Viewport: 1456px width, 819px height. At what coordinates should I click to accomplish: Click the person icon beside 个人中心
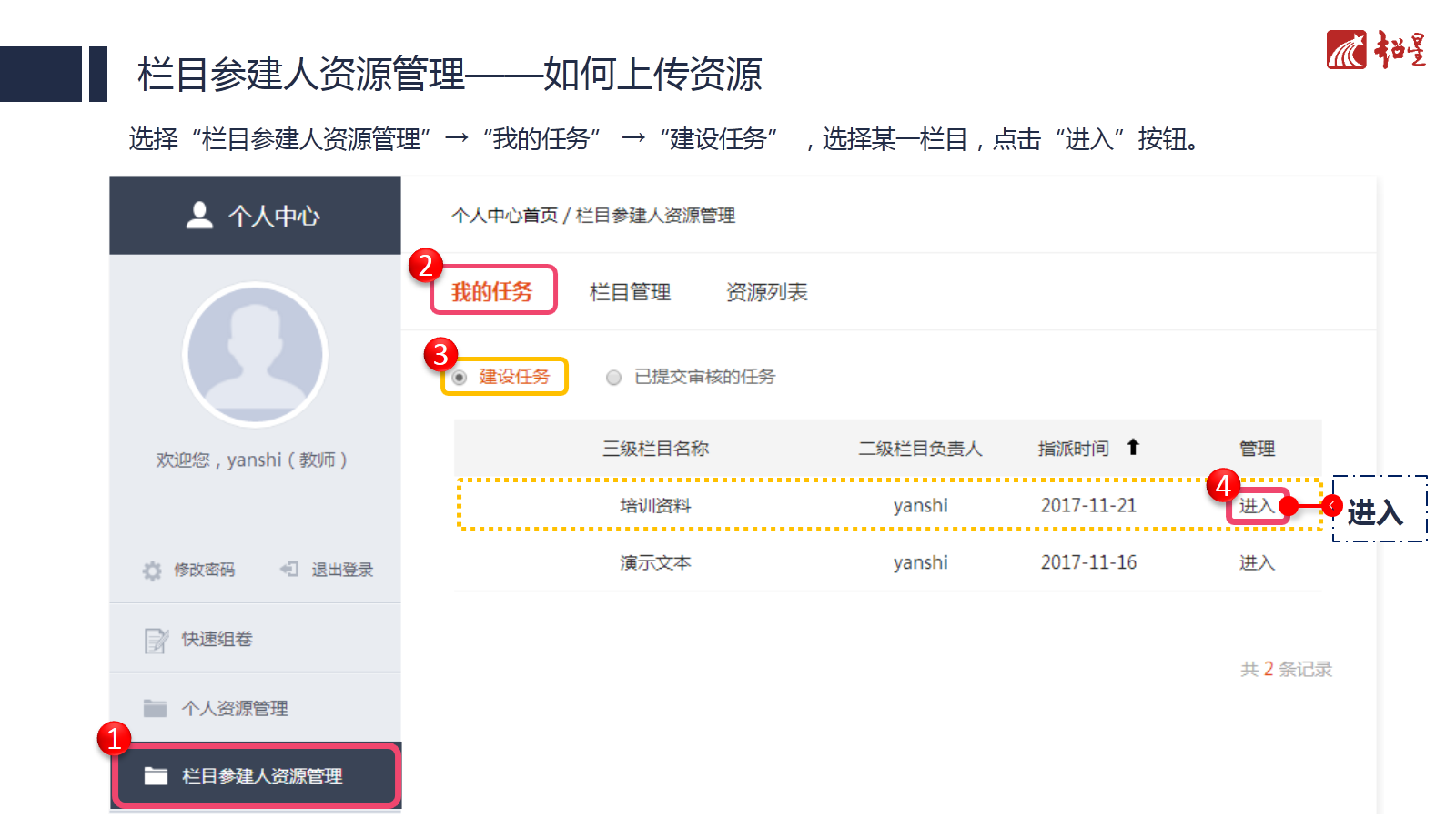(x=199, y=215)
